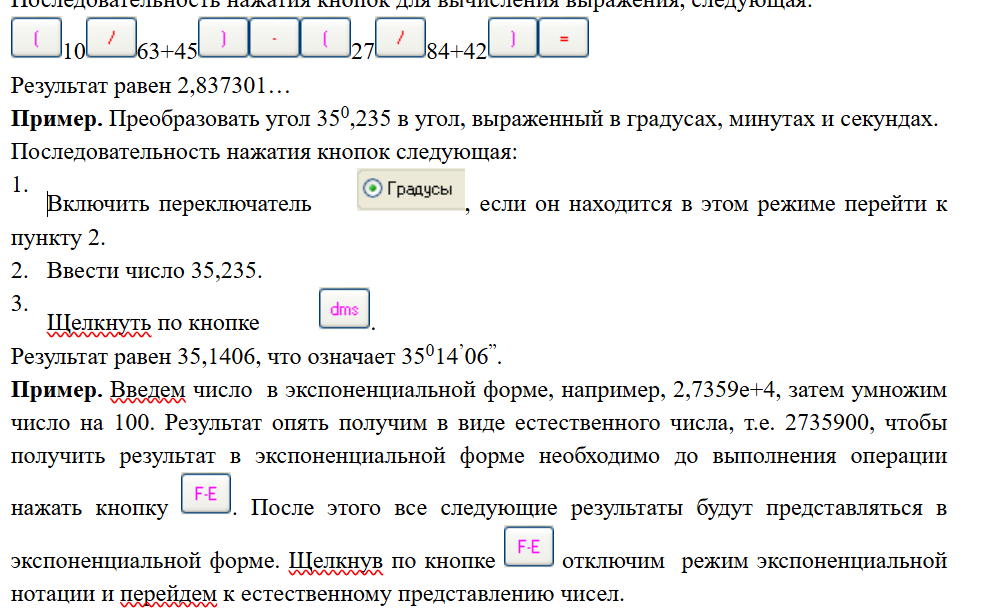The width and height of the screenshot is (1003, 608).
Task: Select the Градусы radio button
Action: (x=409, y=189)
